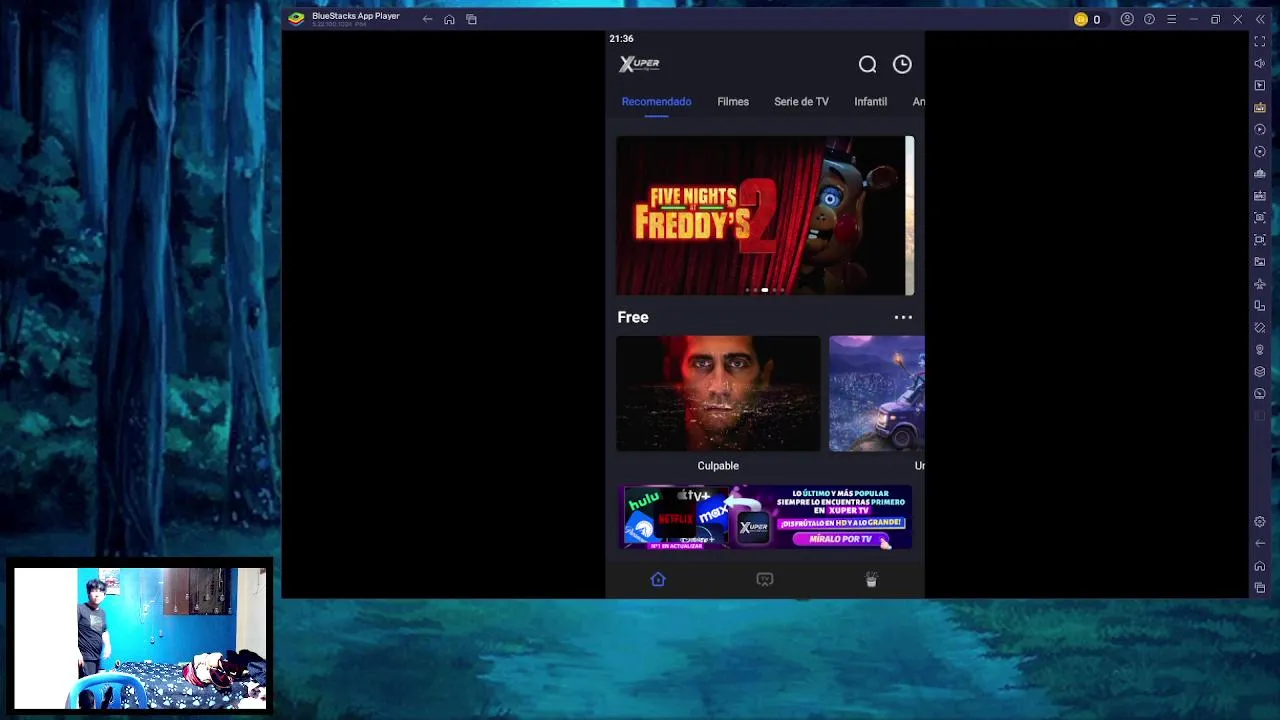Click the Culpable title text

(718, 466)
